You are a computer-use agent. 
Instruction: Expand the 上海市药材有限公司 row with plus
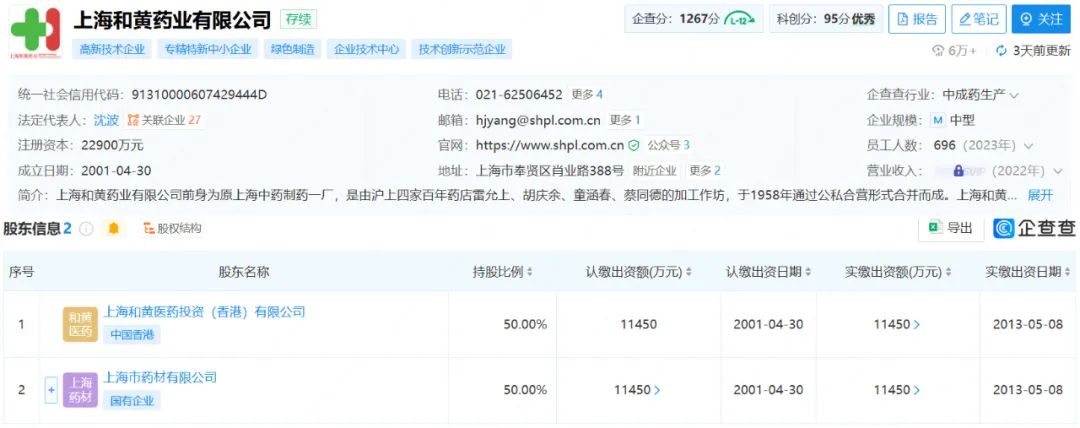point(51,389)
